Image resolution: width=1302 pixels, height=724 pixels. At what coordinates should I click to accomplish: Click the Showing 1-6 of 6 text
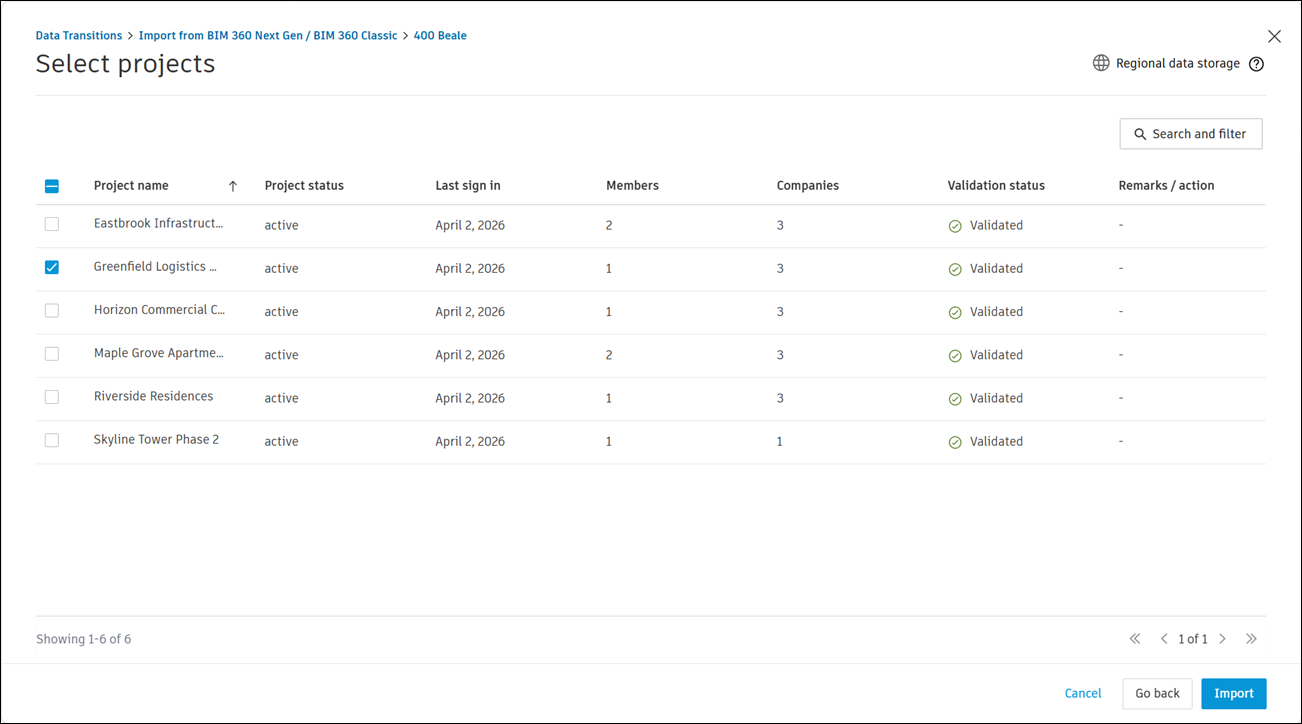[x=83, y=639]
